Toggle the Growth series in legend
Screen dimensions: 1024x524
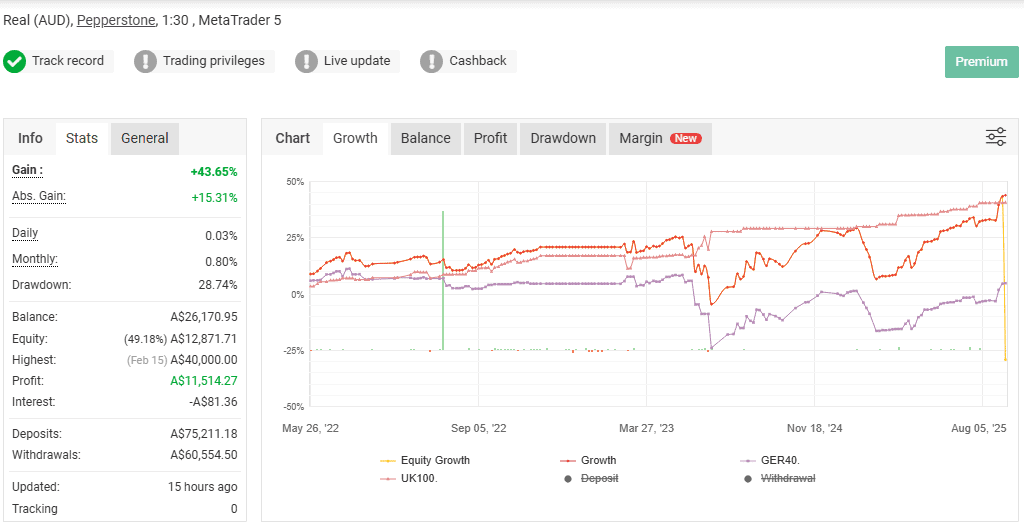pos(598,460)
